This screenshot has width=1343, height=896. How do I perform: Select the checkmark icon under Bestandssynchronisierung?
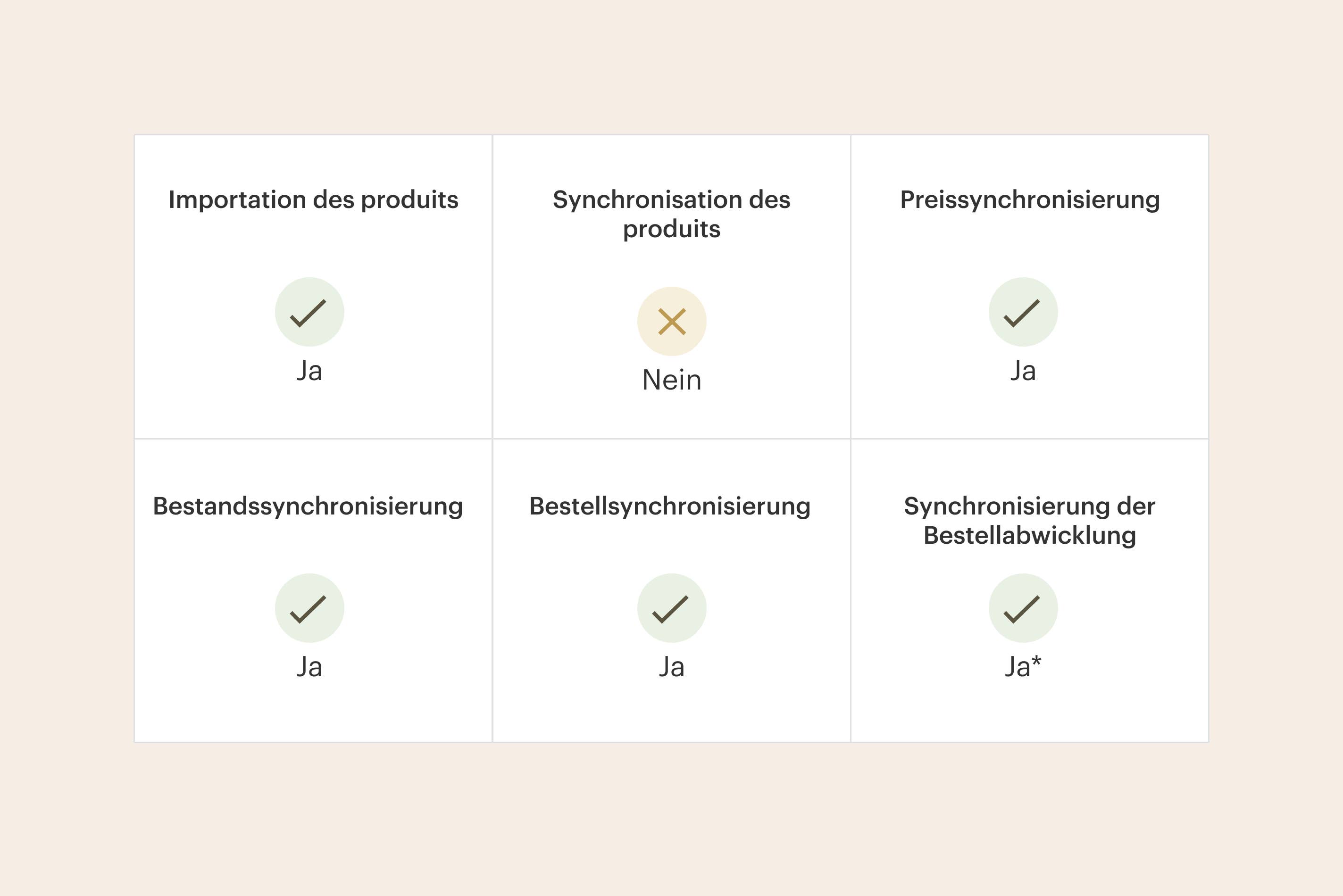pos(309,608)
